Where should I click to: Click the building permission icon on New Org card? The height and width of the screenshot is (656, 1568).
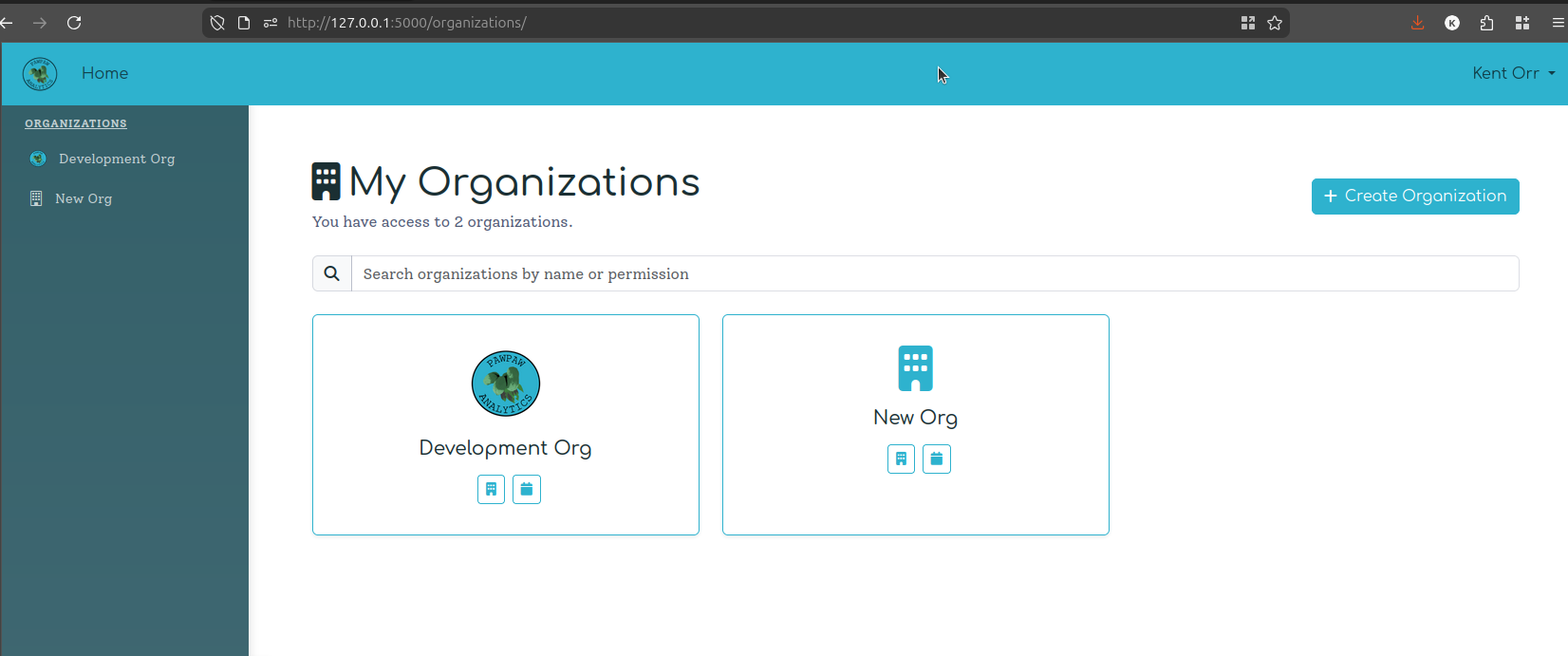[x=901, y=459]
